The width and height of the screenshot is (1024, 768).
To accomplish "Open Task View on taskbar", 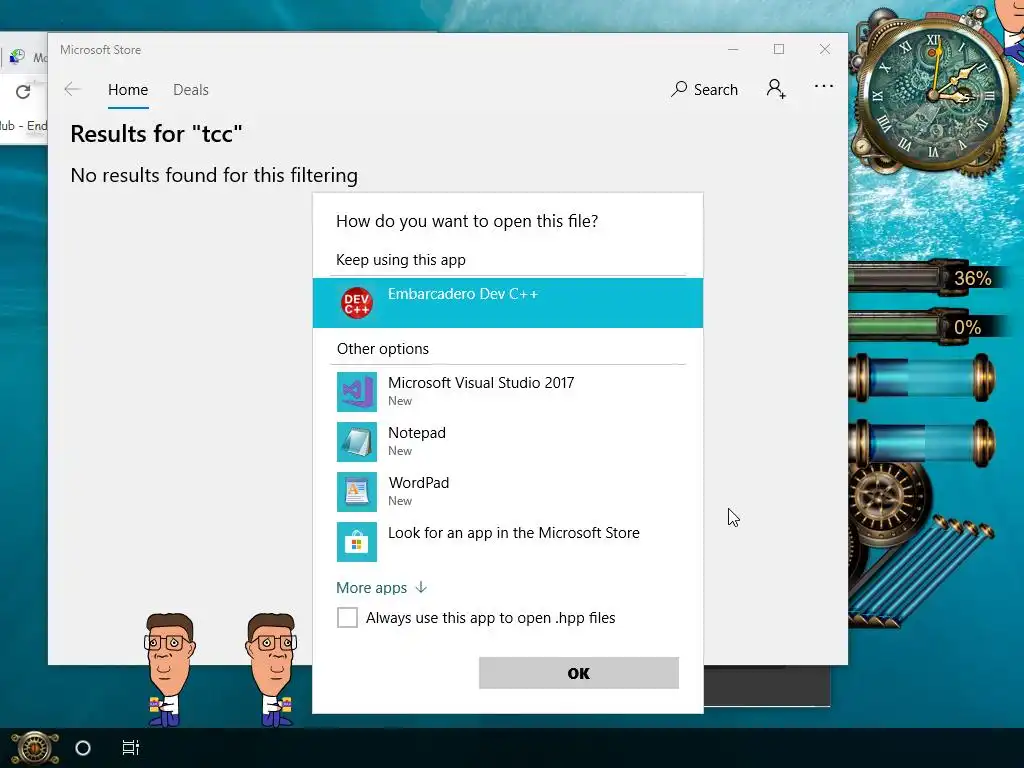I will coord(131,748).
